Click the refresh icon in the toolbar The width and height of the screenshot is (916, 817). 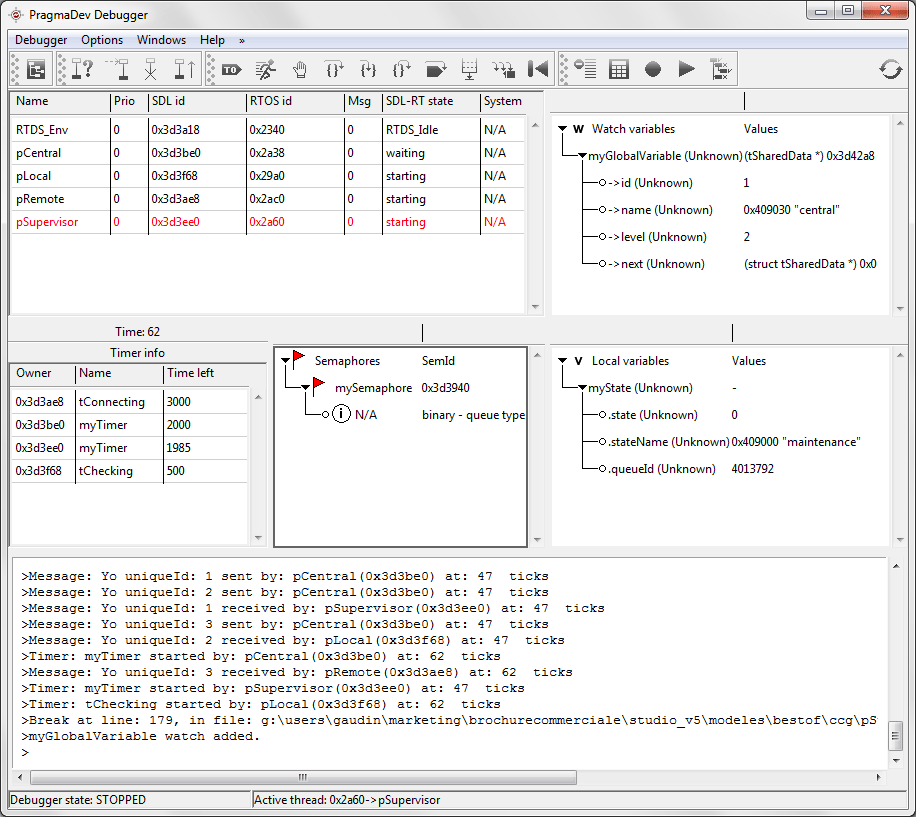(x=890, y=69)
